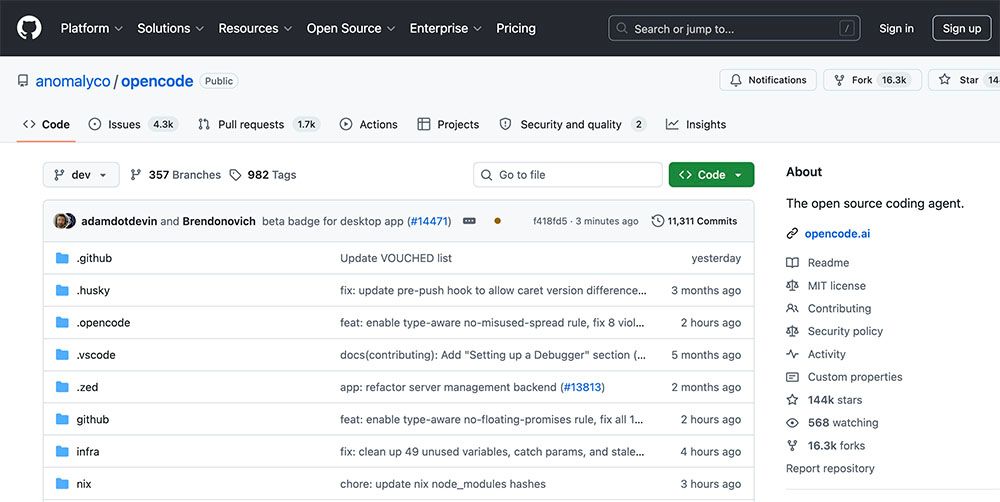Expand the commit message ellipsis
This screenshot has height=502, width=1000.
(469, 221)
